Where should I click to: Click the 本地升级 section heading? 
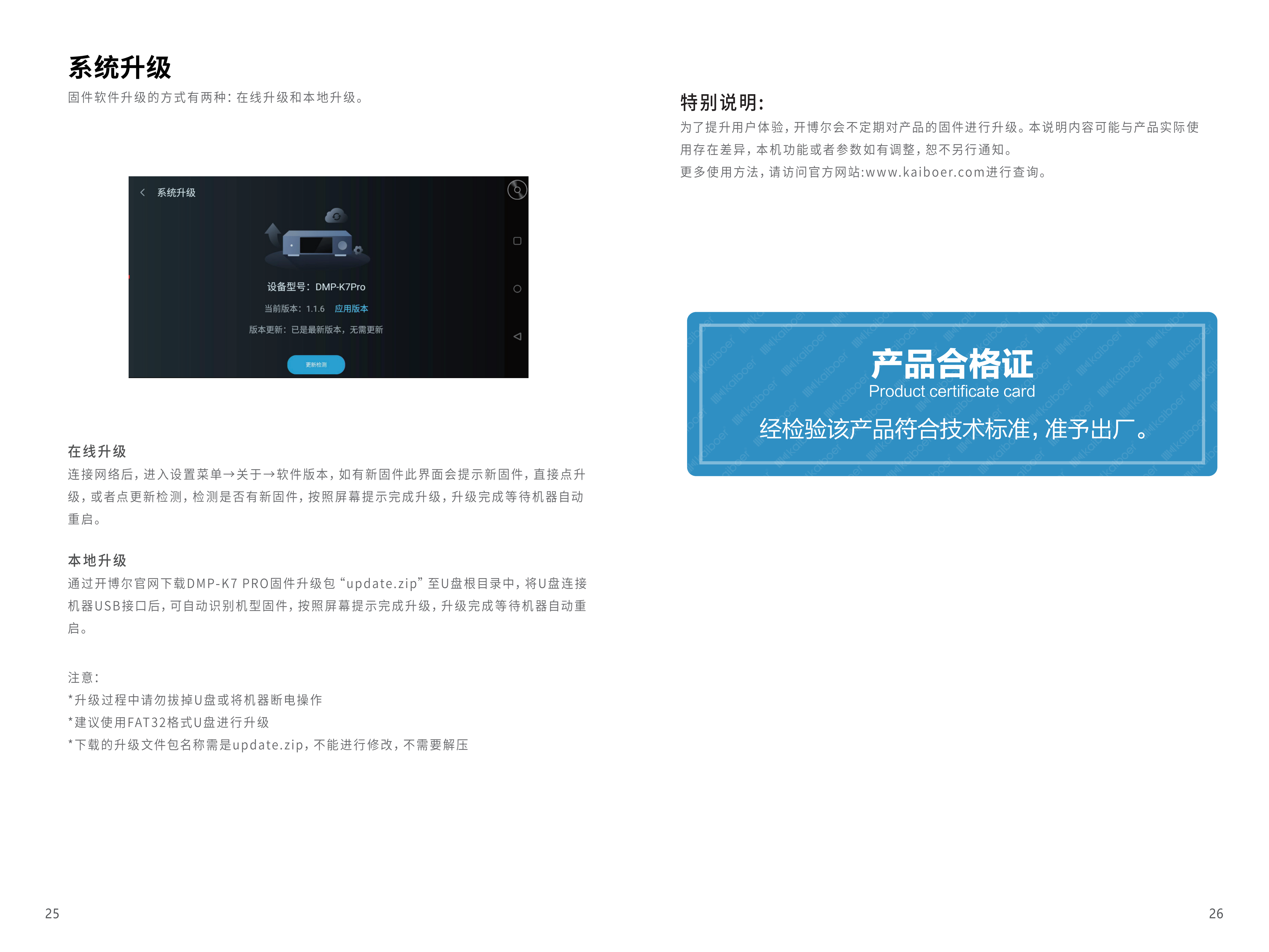(97, 561)
